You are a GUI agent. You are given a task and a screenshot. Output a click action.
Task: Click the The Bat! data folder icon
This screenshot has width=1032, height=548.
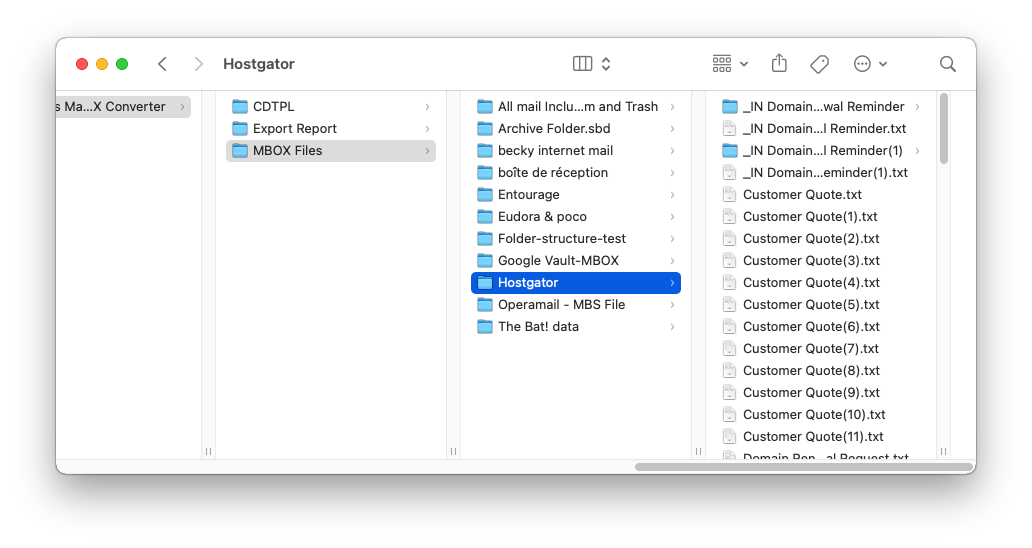pos(485,326)
